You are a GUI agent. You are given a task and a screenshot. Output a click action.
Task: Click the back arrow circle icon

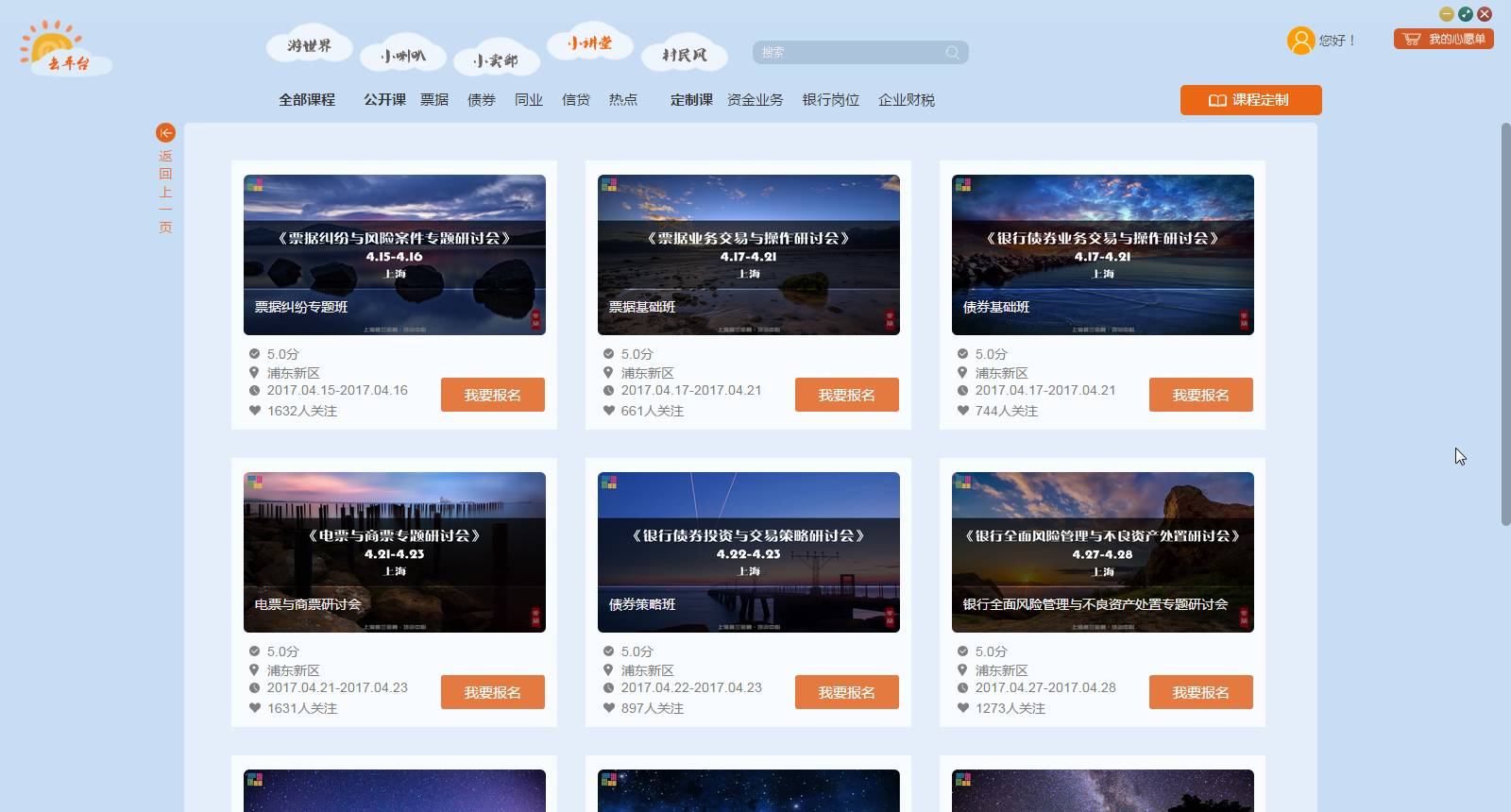[x=165, y=133]
